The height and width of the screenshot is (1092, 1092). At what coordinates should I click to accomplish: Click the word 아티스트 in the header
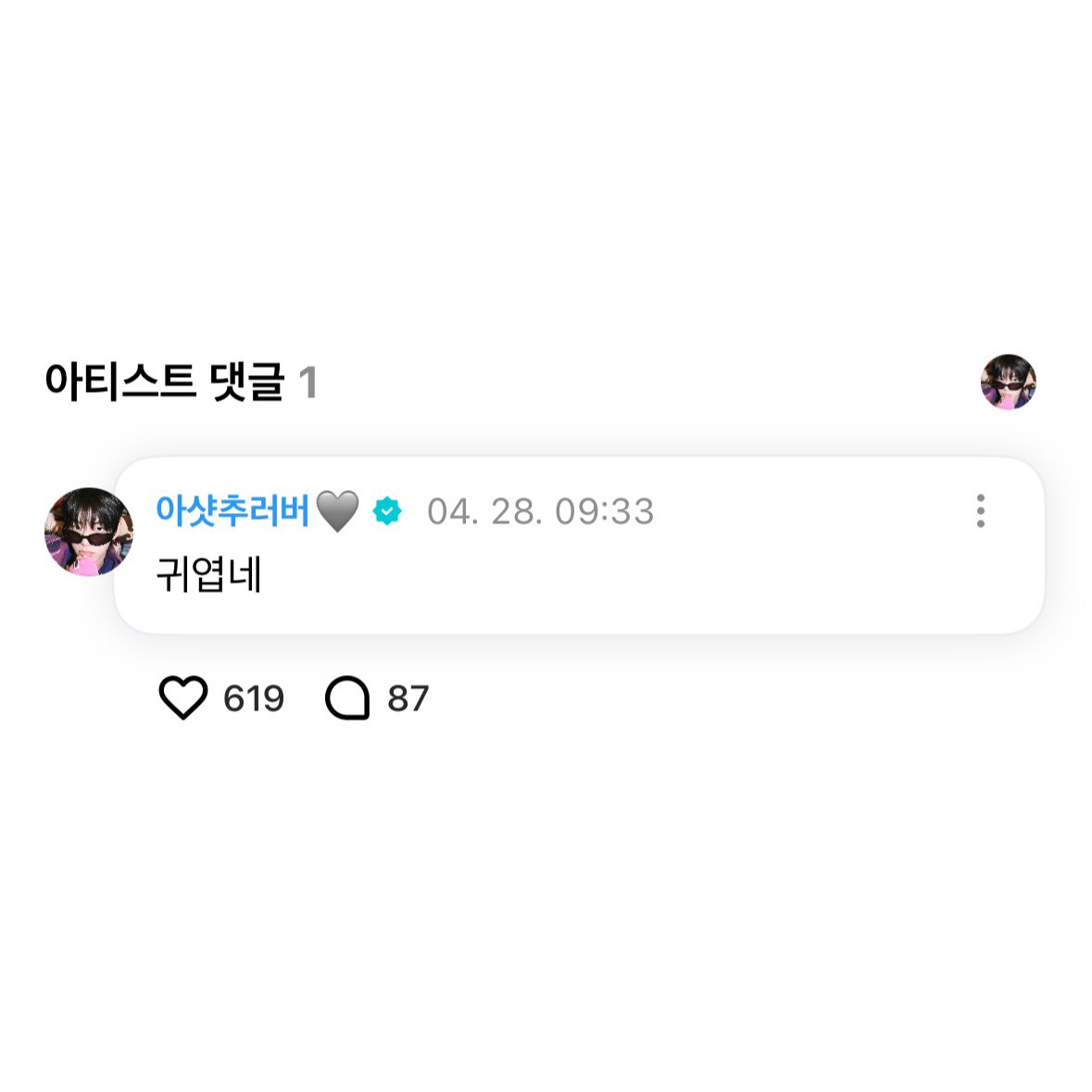tap(120, 382)
